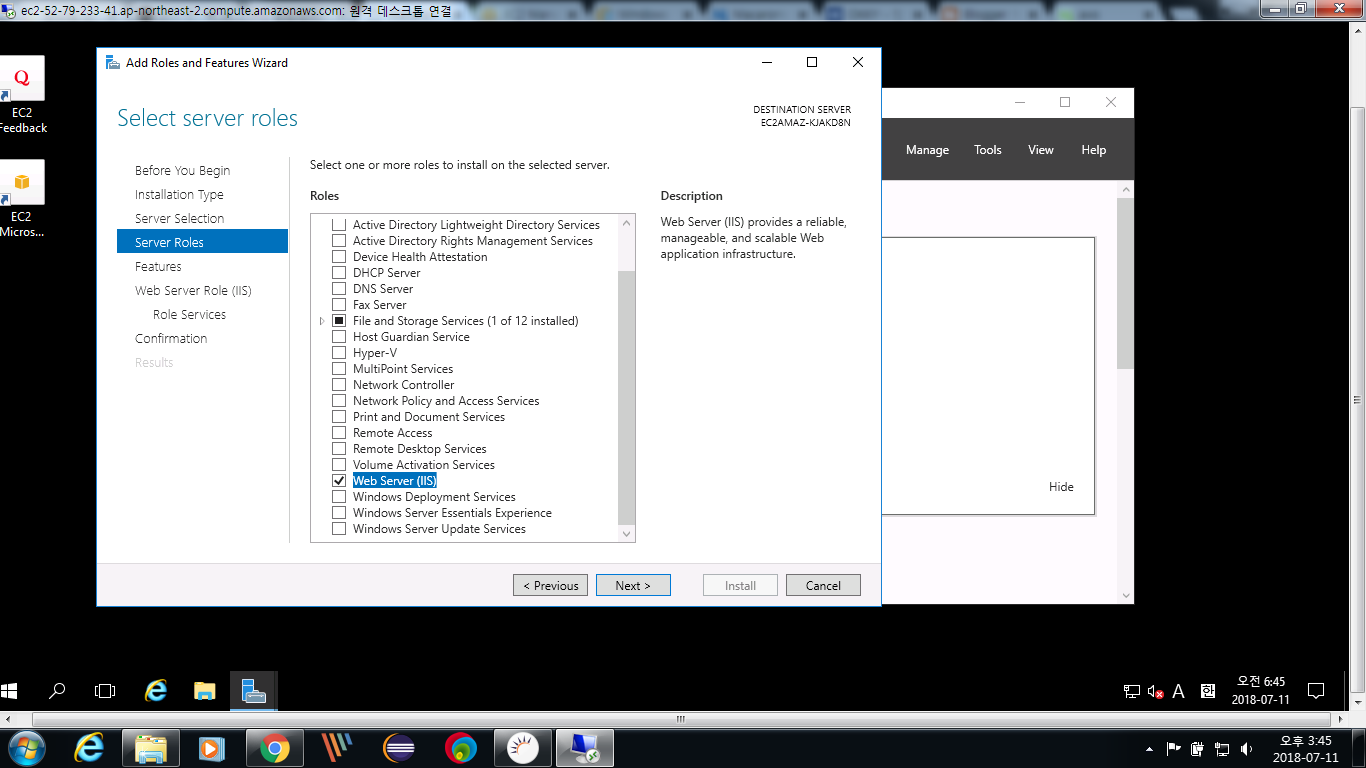Click the muted volume tray icon
This screenshot has height=768, width=1366.
[1155, 691]
